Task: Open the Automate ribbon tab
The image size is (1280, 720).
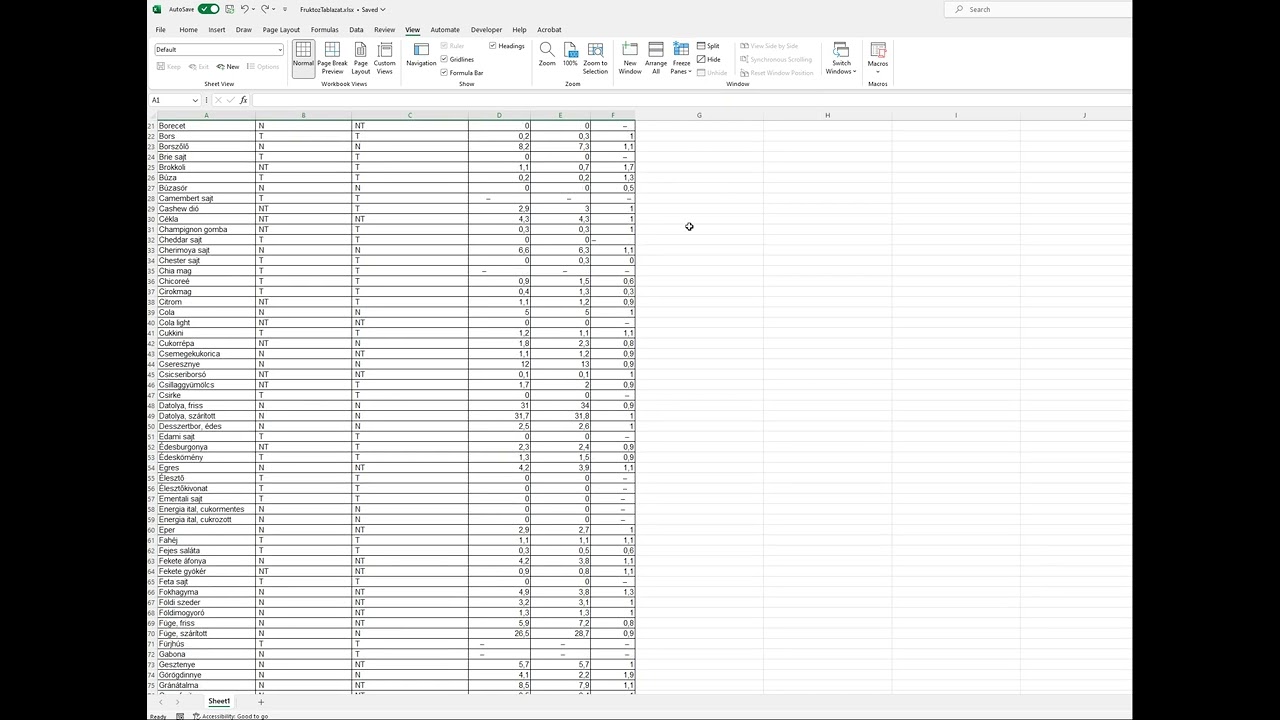Action: coord(445,30)
